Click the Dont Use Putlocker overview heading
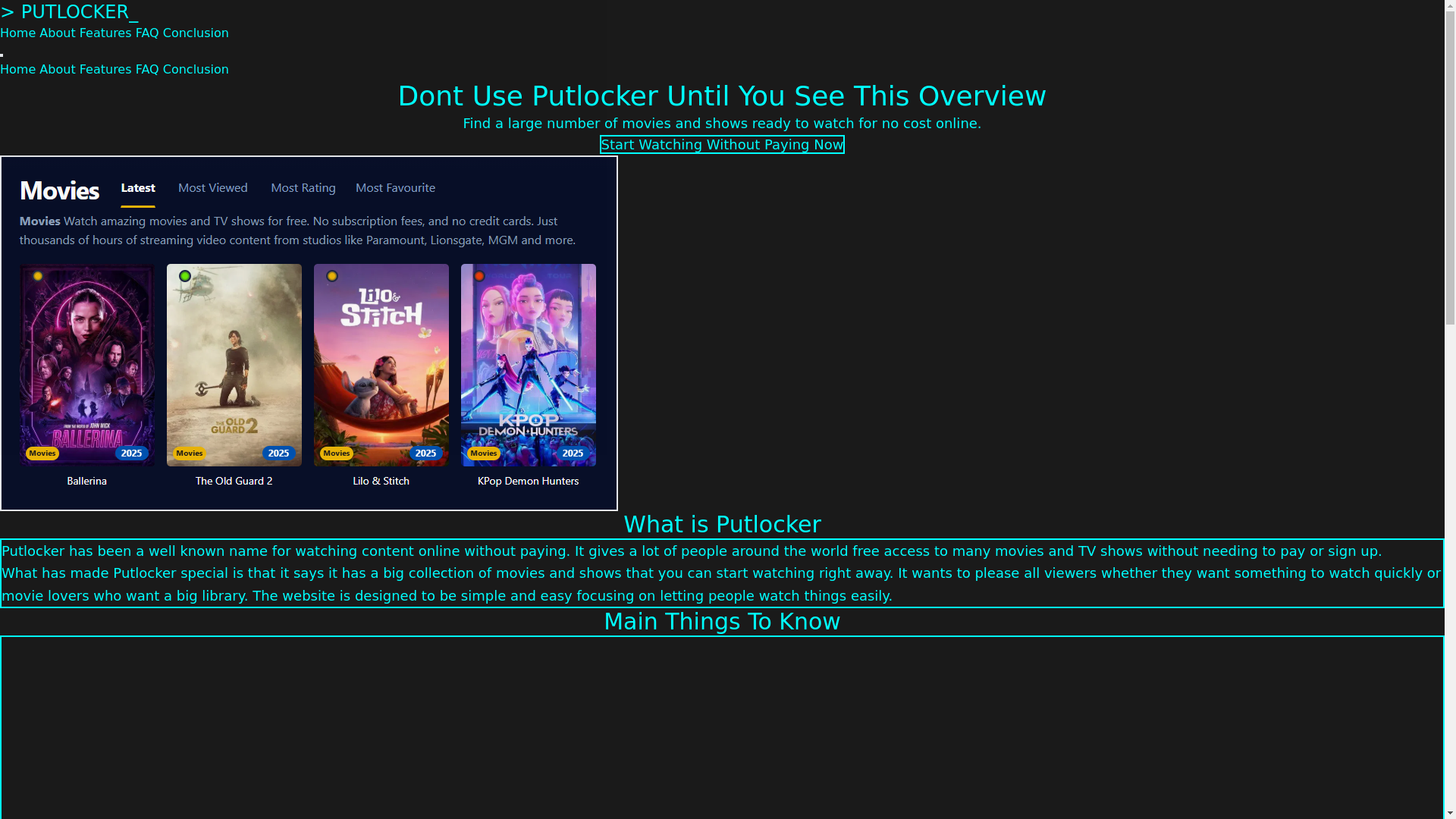This screenshot has height=819, width=1456. pyautogui.click(x=722, y=96)
